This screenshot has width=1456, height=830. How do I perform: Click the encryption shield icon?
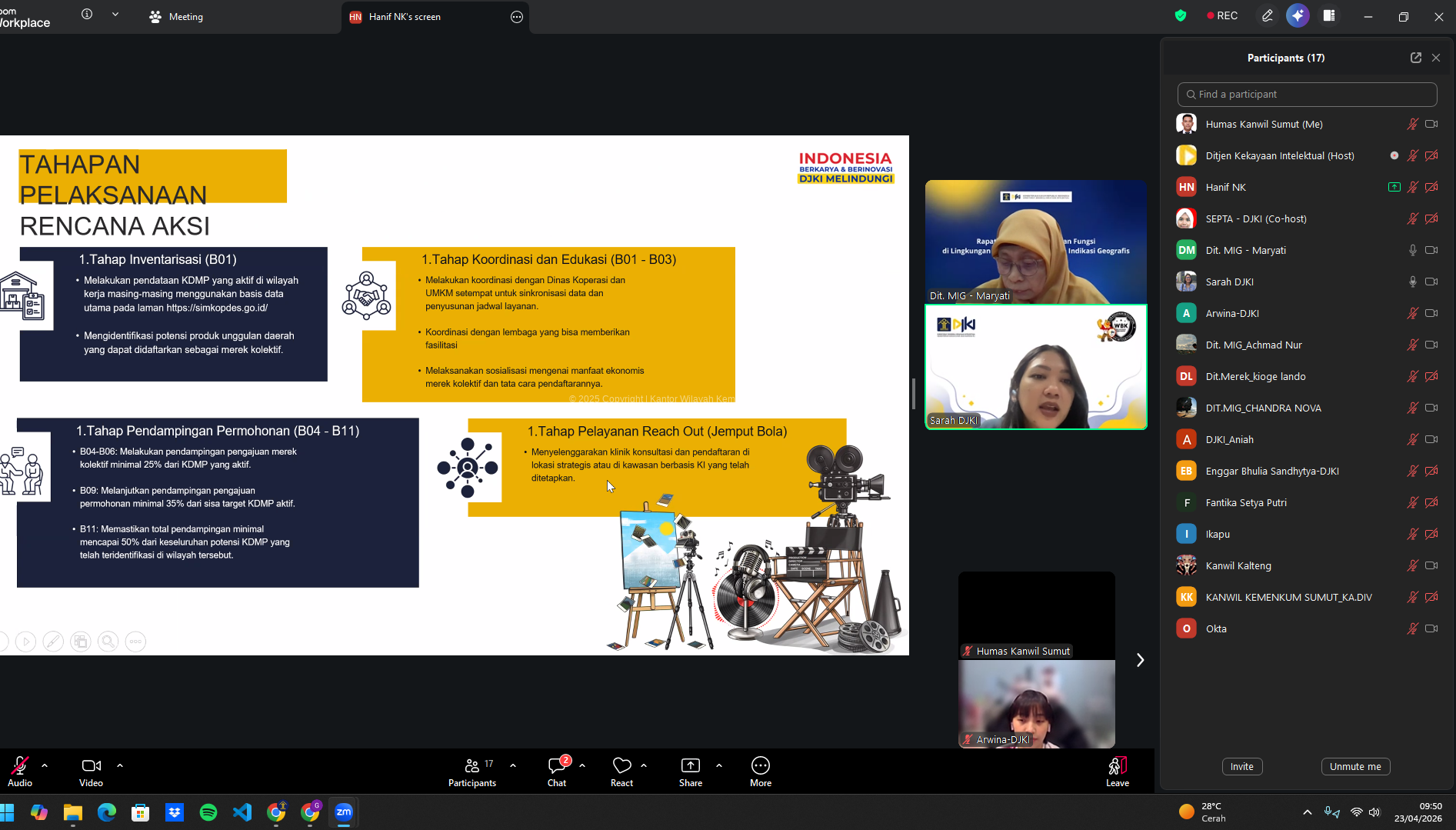click(x=1181, y=16)
